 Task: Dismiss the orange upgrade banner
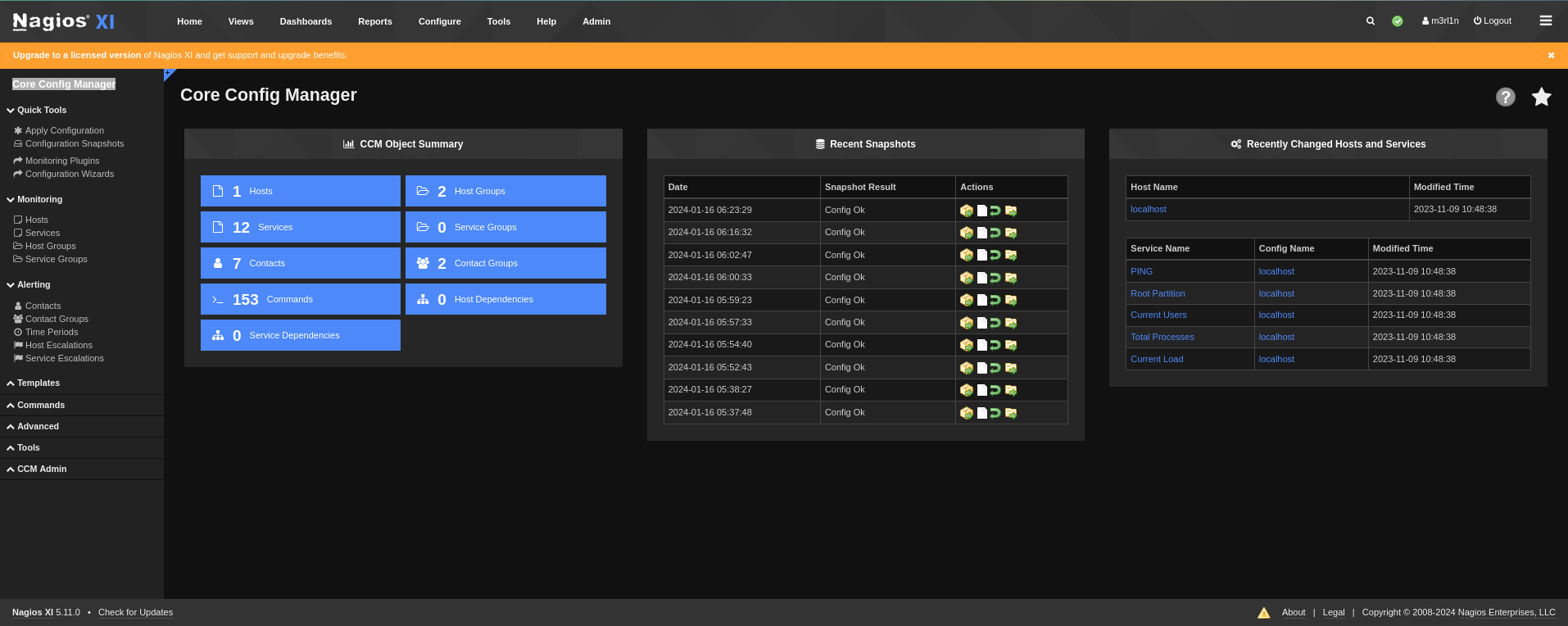point(1551,56)
